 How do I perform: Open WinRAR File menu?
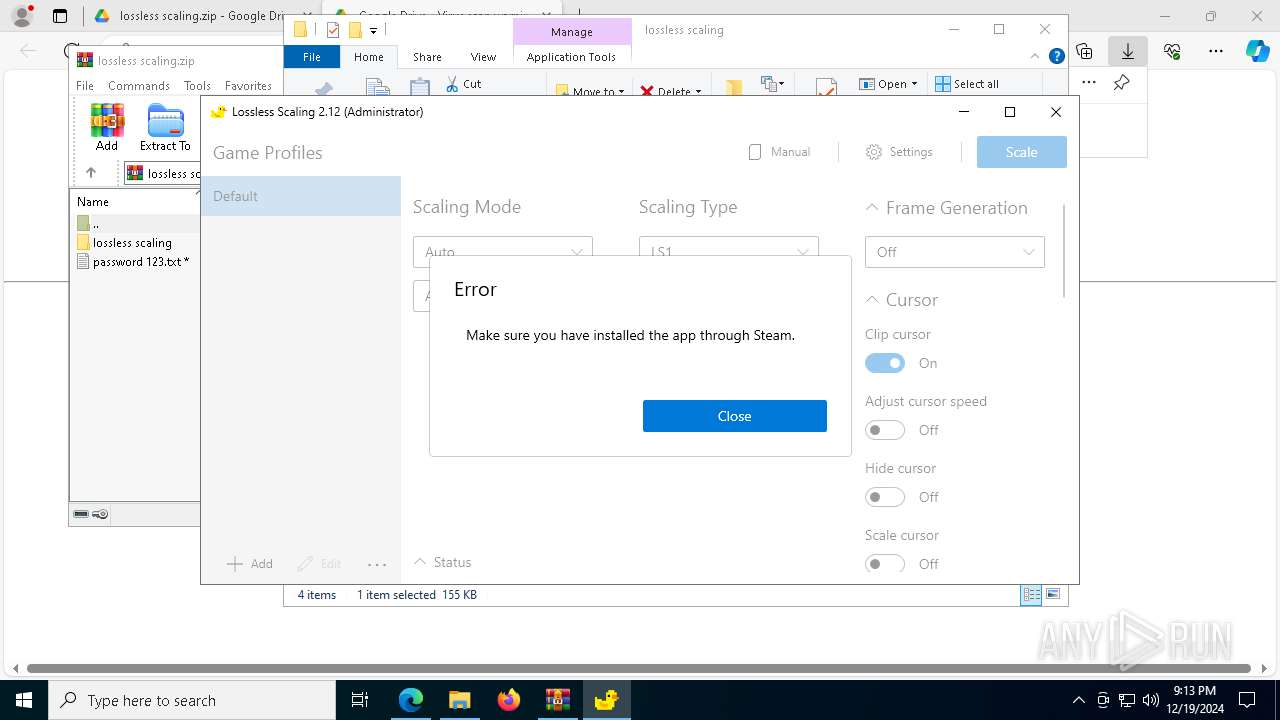point(85,86)
